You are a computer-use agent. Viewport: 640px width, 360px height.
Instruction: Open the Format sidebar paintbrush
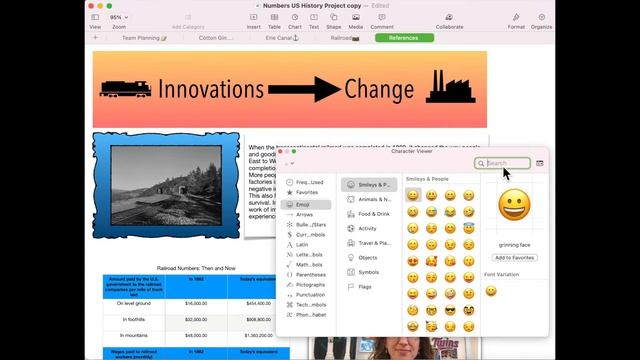516,21
